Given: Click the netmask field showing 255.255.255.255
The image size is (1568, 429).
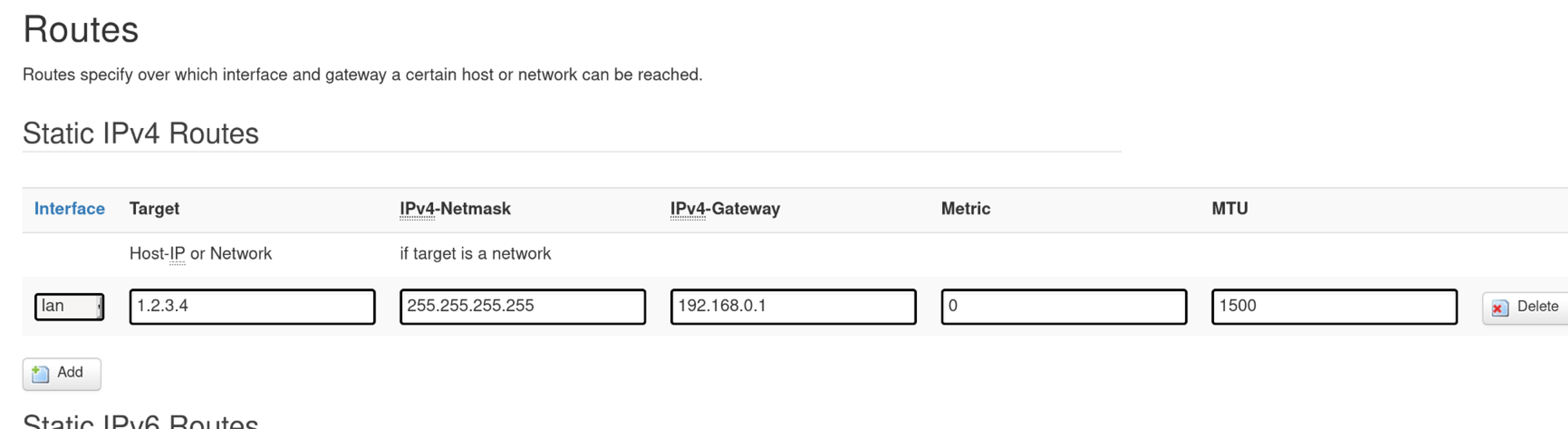Looking at the screenshot, I should pos(522,306).
